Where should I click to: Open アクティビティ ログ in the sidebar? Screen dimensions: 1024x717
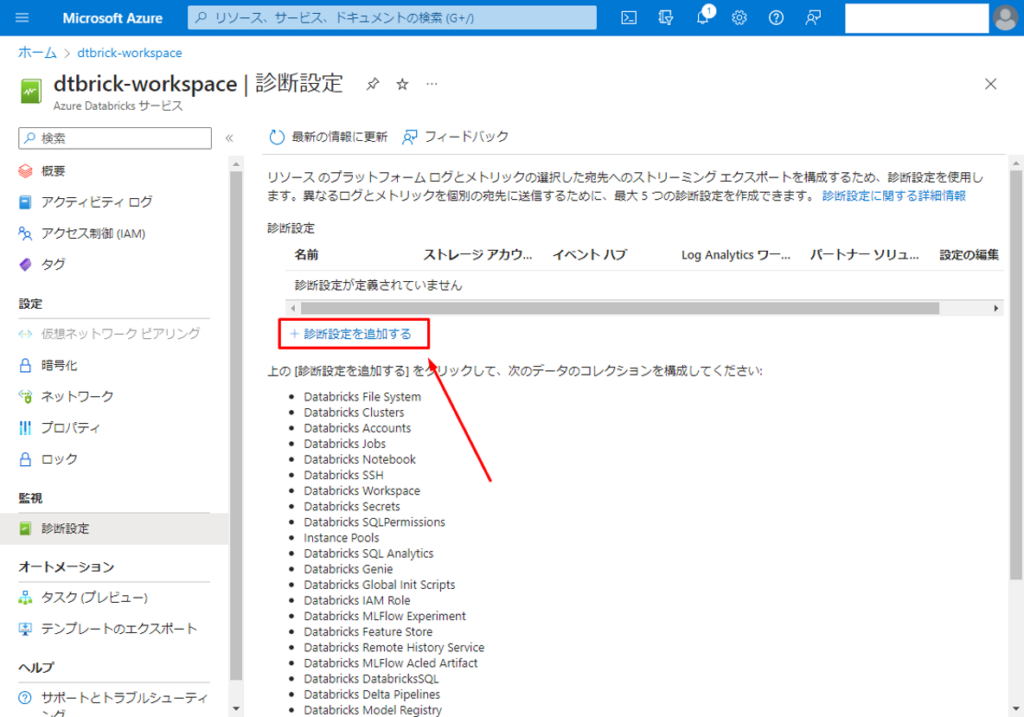[96, 202]
